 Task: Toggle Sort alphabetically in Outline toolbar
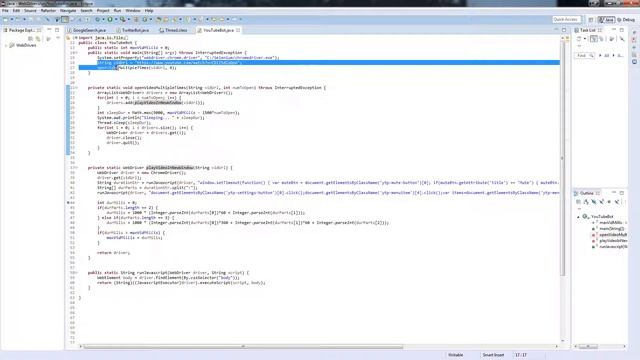click(x=586, y=202)
